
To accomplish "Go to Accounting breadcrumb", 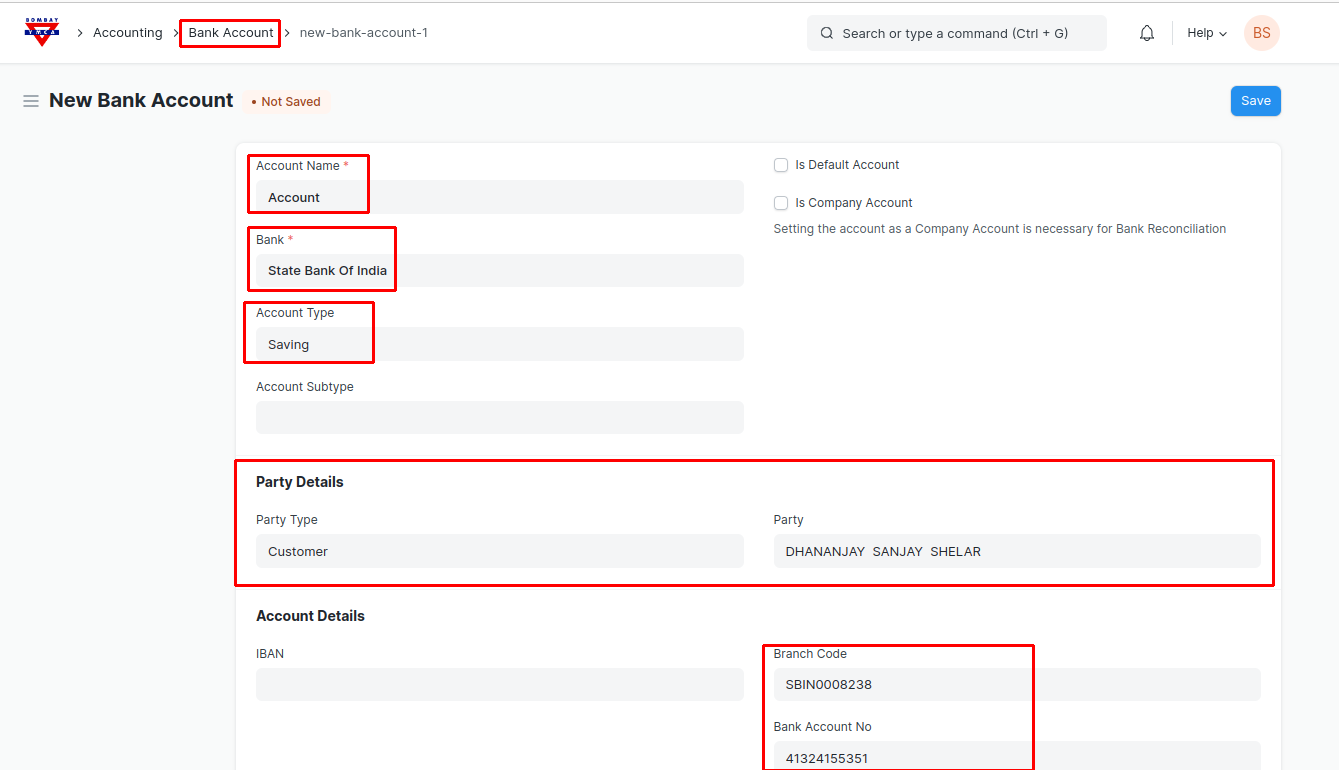I will click(x=127, y=33).
